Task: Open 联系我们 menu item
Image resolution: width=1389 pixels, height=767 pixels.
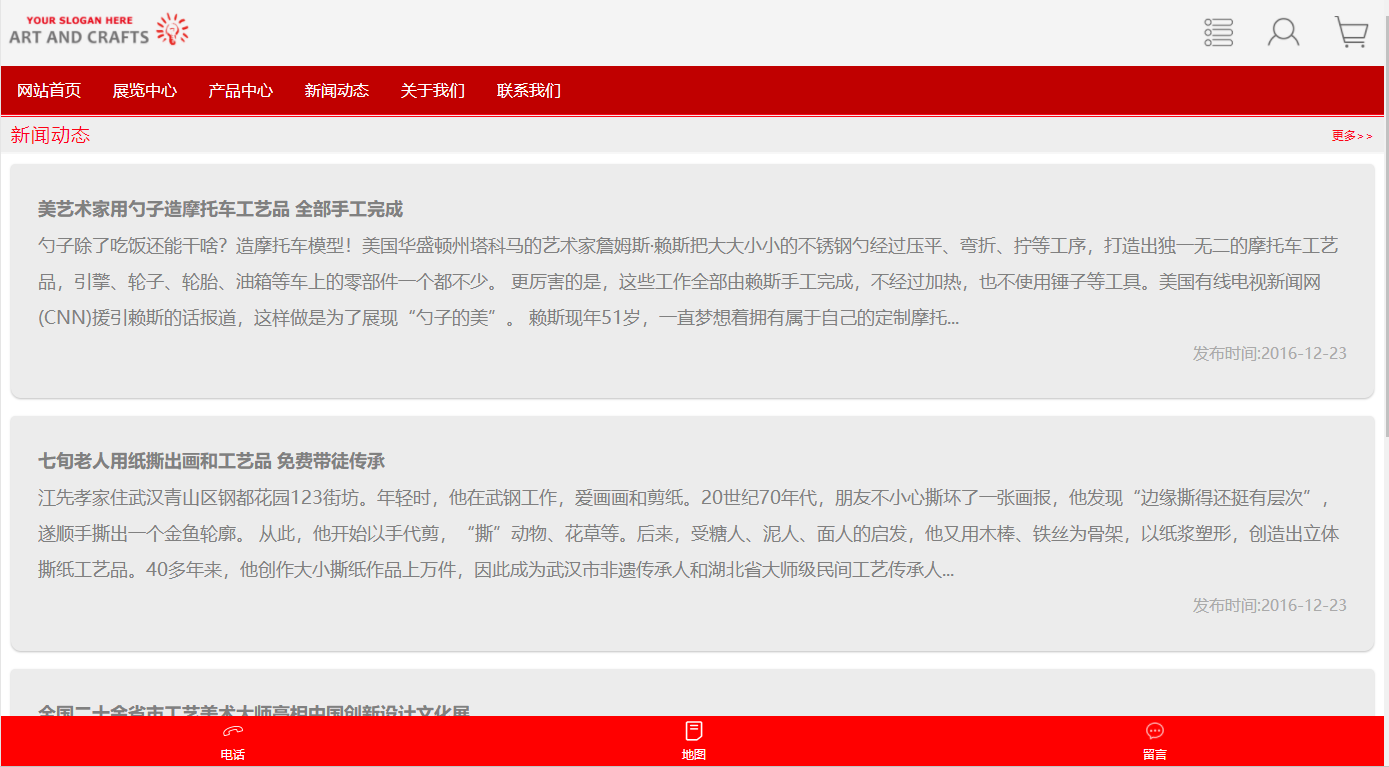Action: (x=529, y=91)
